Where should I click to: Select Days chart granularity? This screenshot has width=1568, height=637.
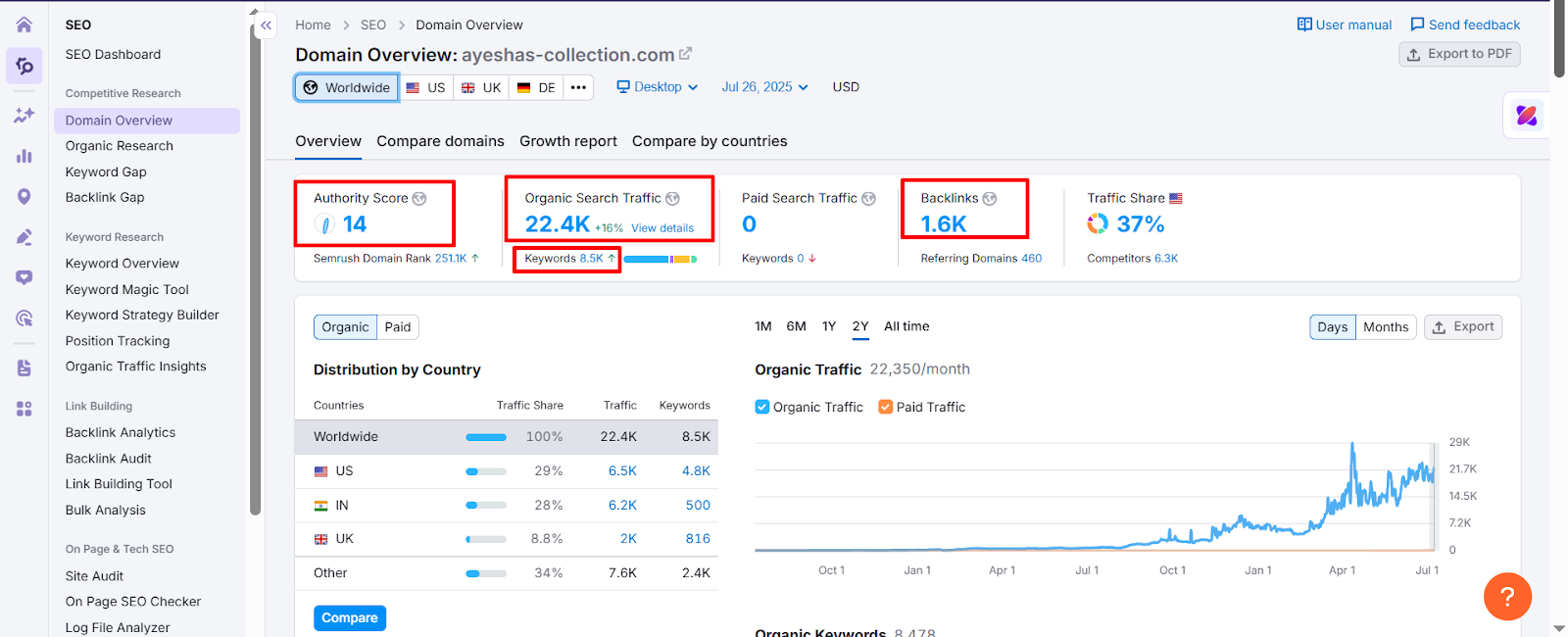[x=1332, y=327]
